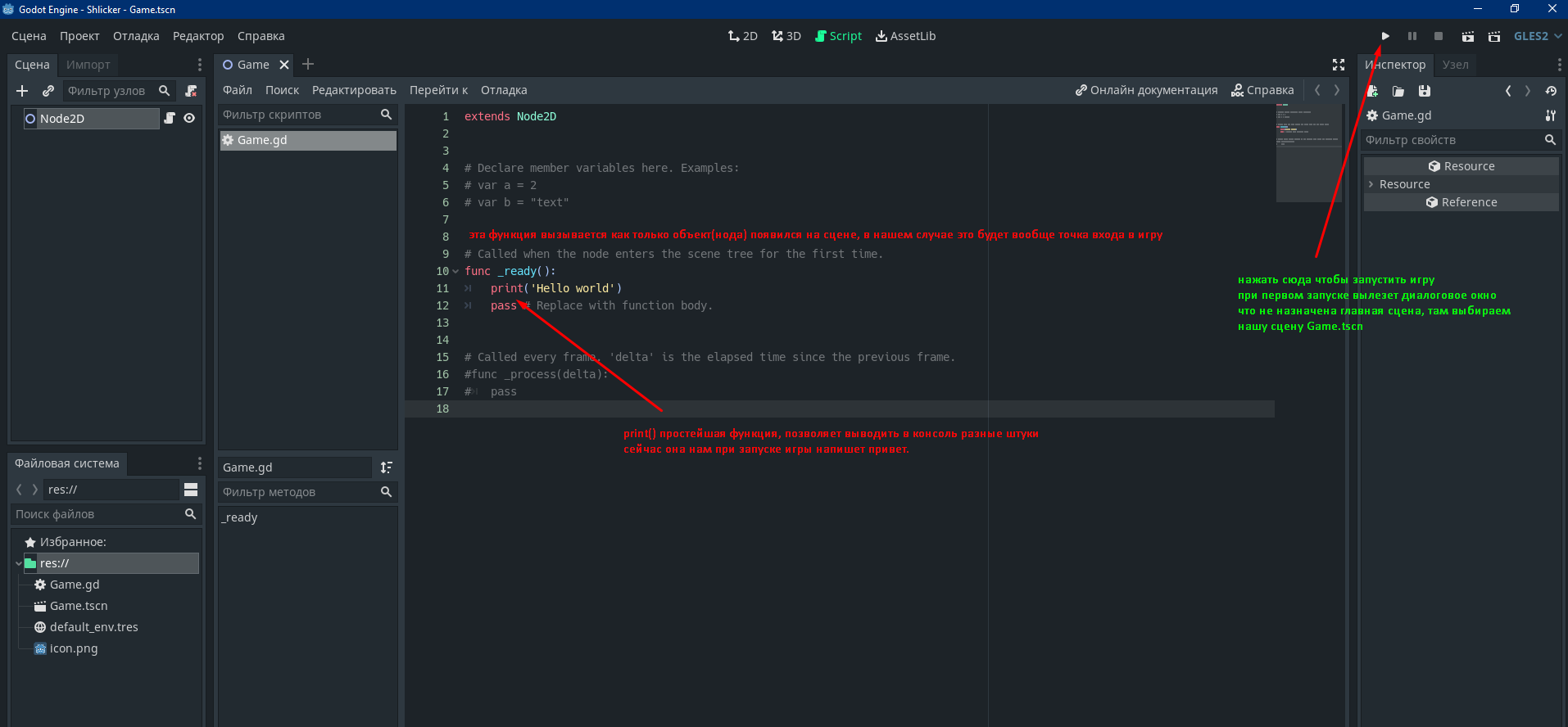The image size is (1568, 727).
Task: Toggle Node2D visibility eye icon
Action: click(189, 118)
